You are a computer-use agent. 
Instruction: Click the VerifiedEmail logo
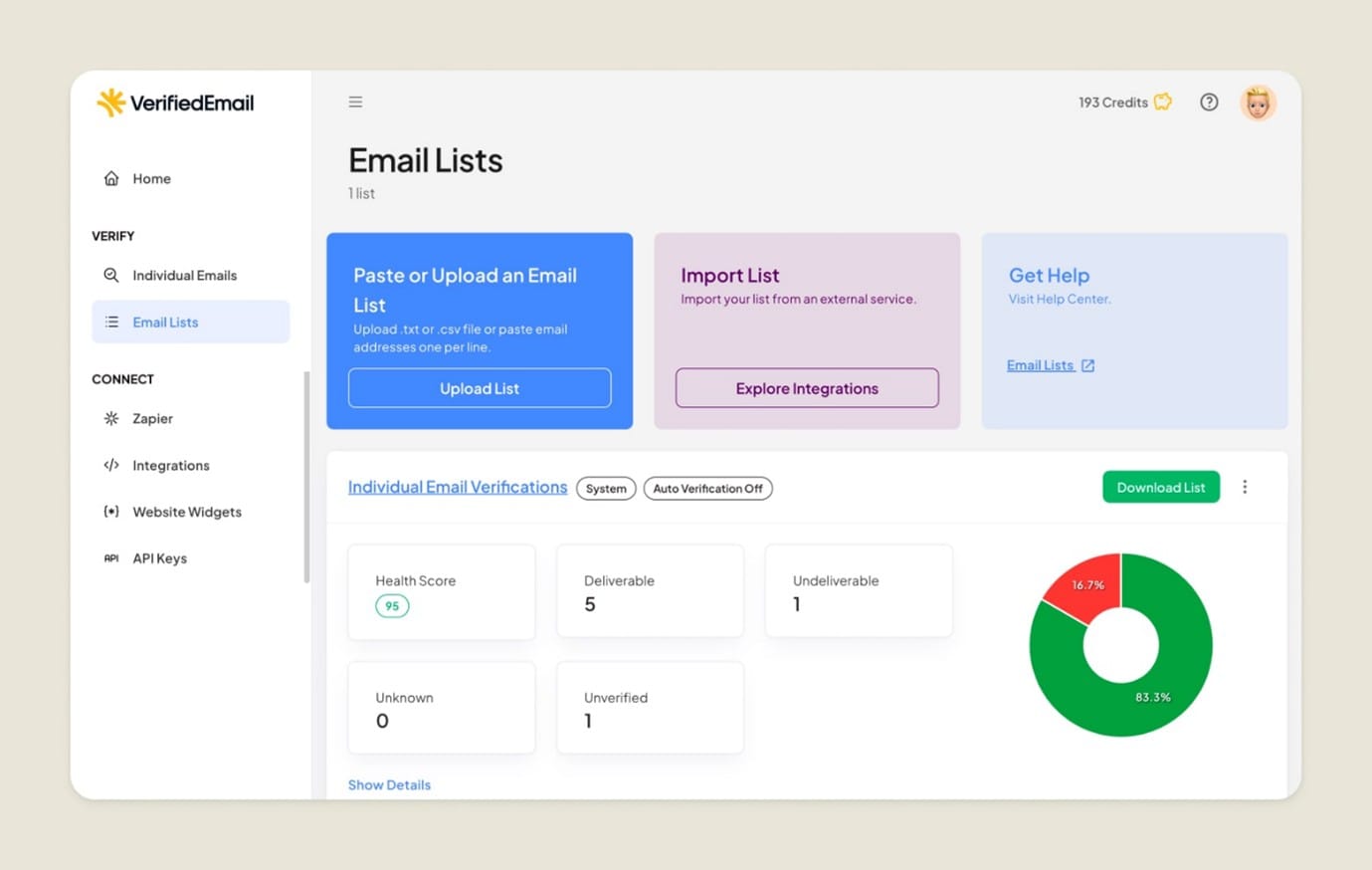[x=175, y=102]
